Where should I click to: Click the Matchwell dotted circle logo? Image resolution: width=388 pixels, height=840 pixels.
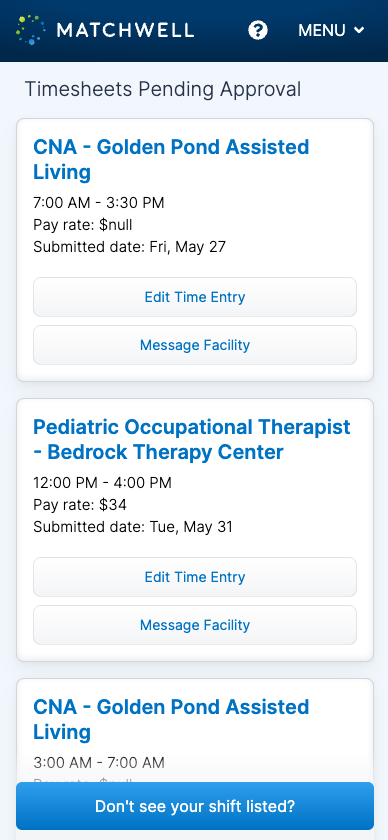pos(31,30)
